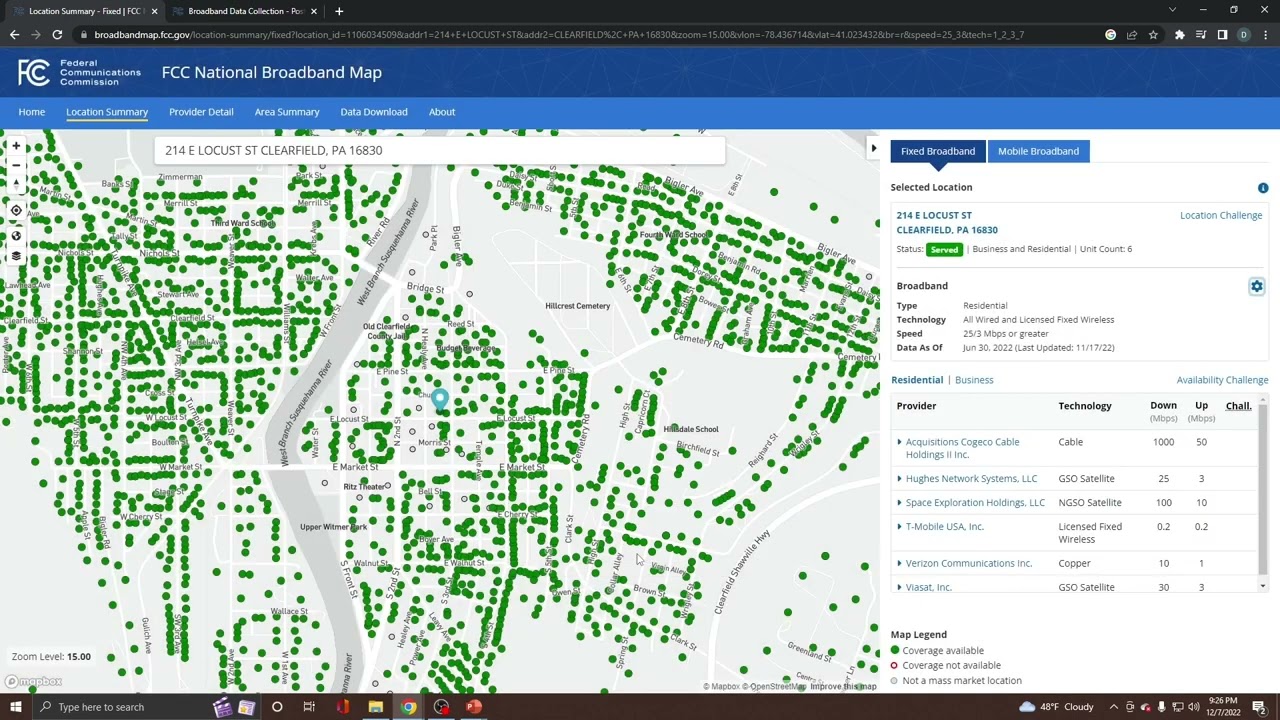This screenshot has height=720, width=1280.
Task: Expand Viasat, Inc. row
Action: point(899,588)
